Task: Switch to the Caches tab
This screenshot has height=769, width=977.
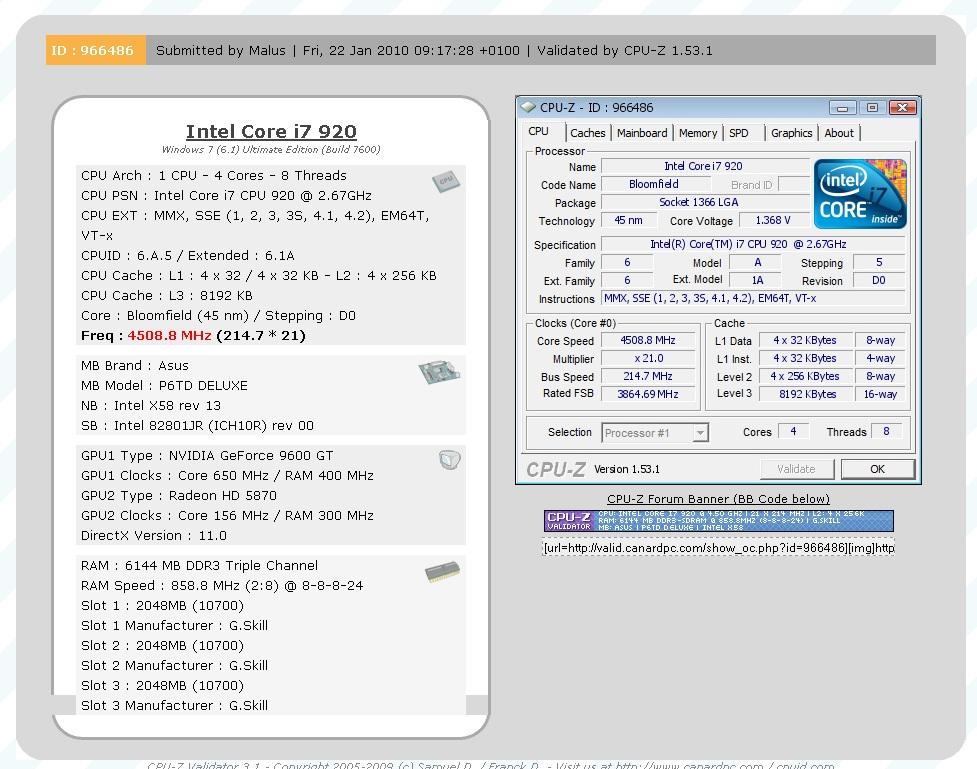Action: click(588, 133)
